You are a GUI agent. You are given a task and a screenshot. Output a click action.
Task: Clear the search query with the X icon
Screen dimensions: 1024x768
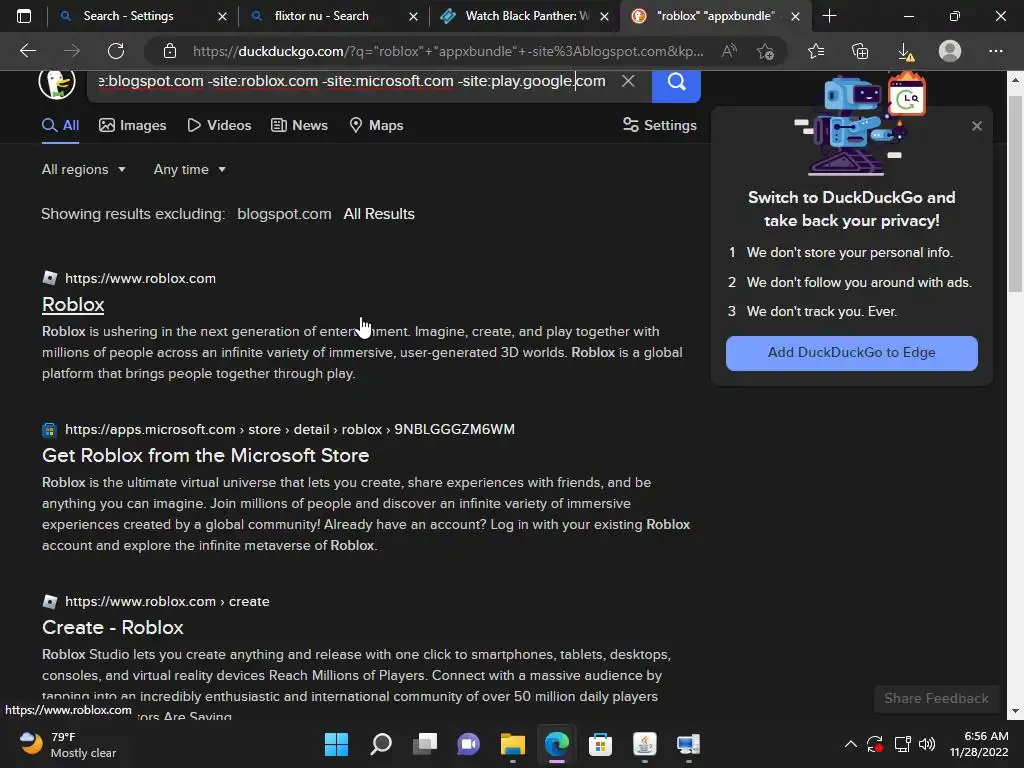click(628, 81)
